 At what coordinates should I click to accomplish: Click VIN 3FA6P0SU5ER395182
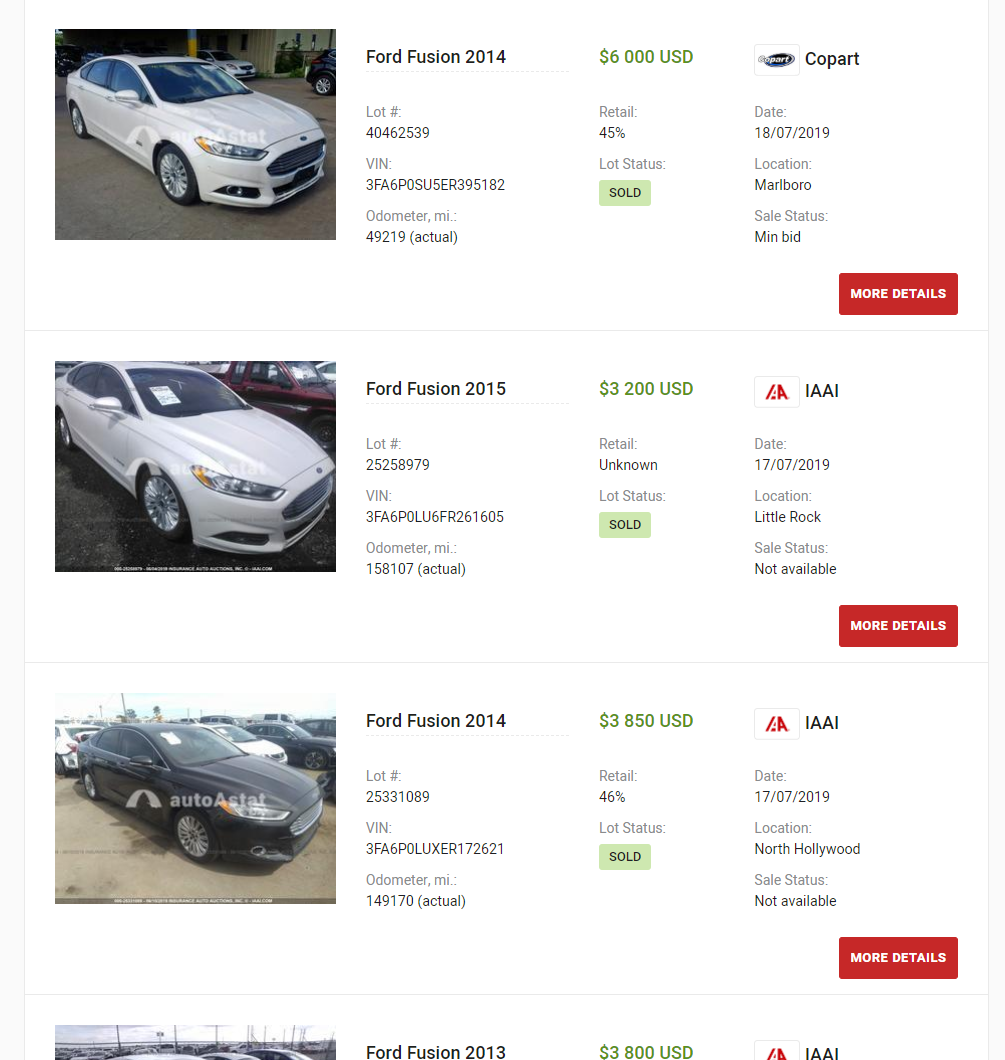tap(435, 185)
